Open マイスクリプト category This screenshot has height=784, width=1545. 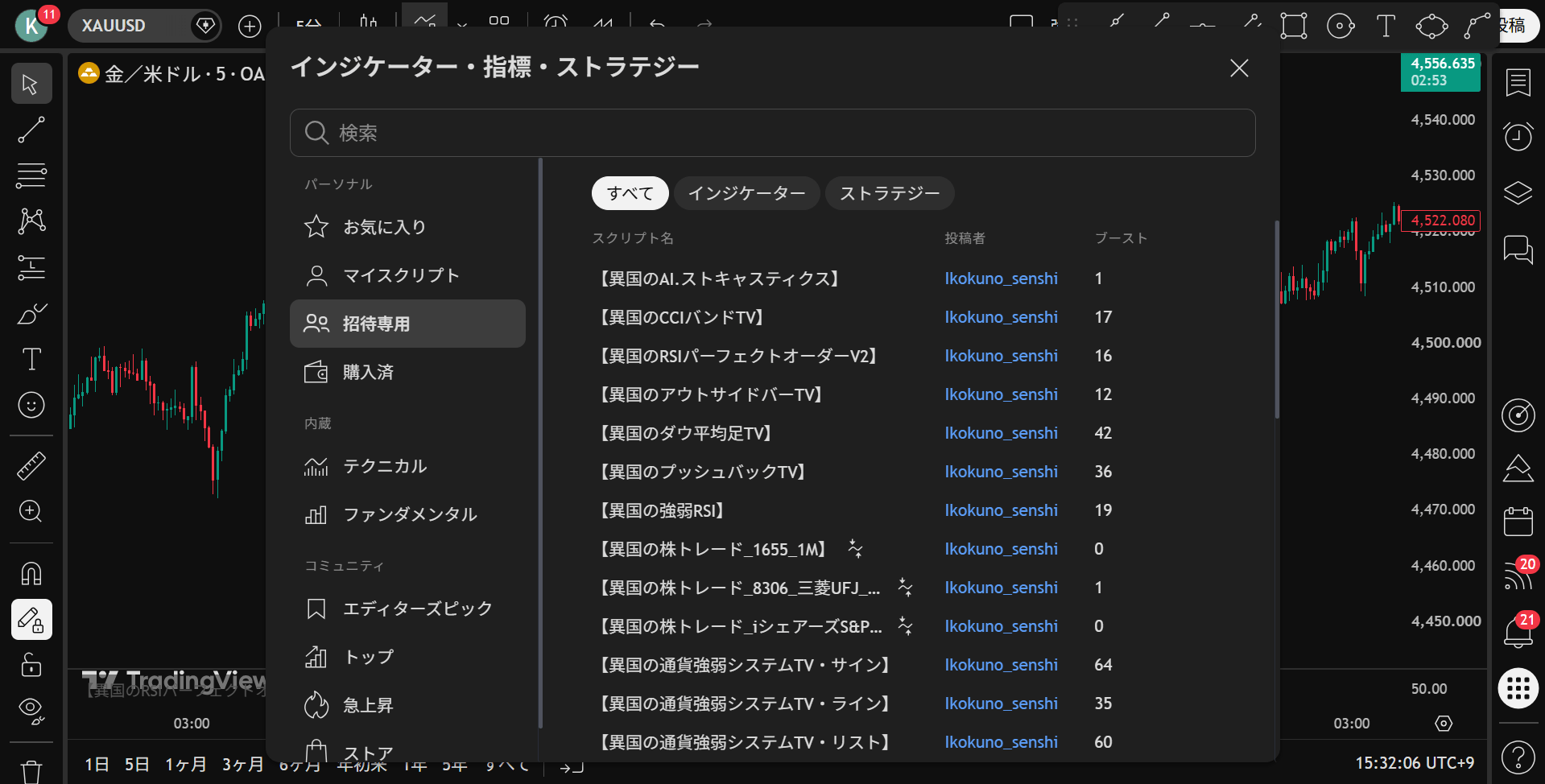tap(407, 275)
